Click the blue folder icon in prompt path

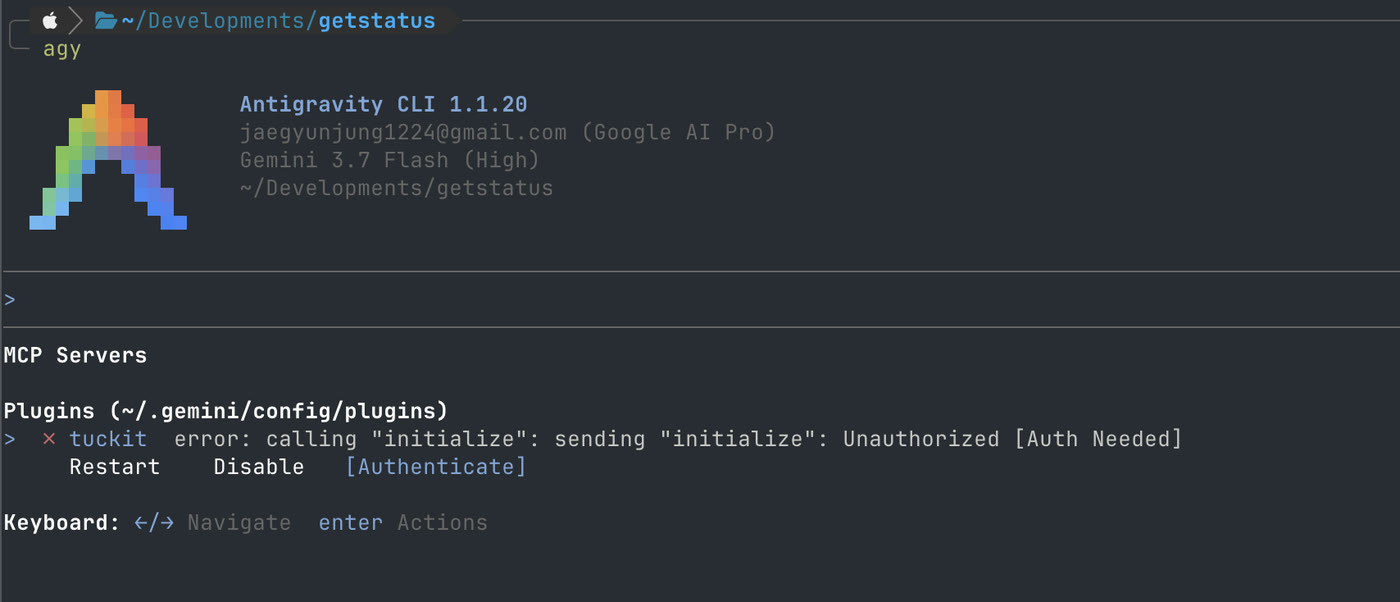pos(105,20)
